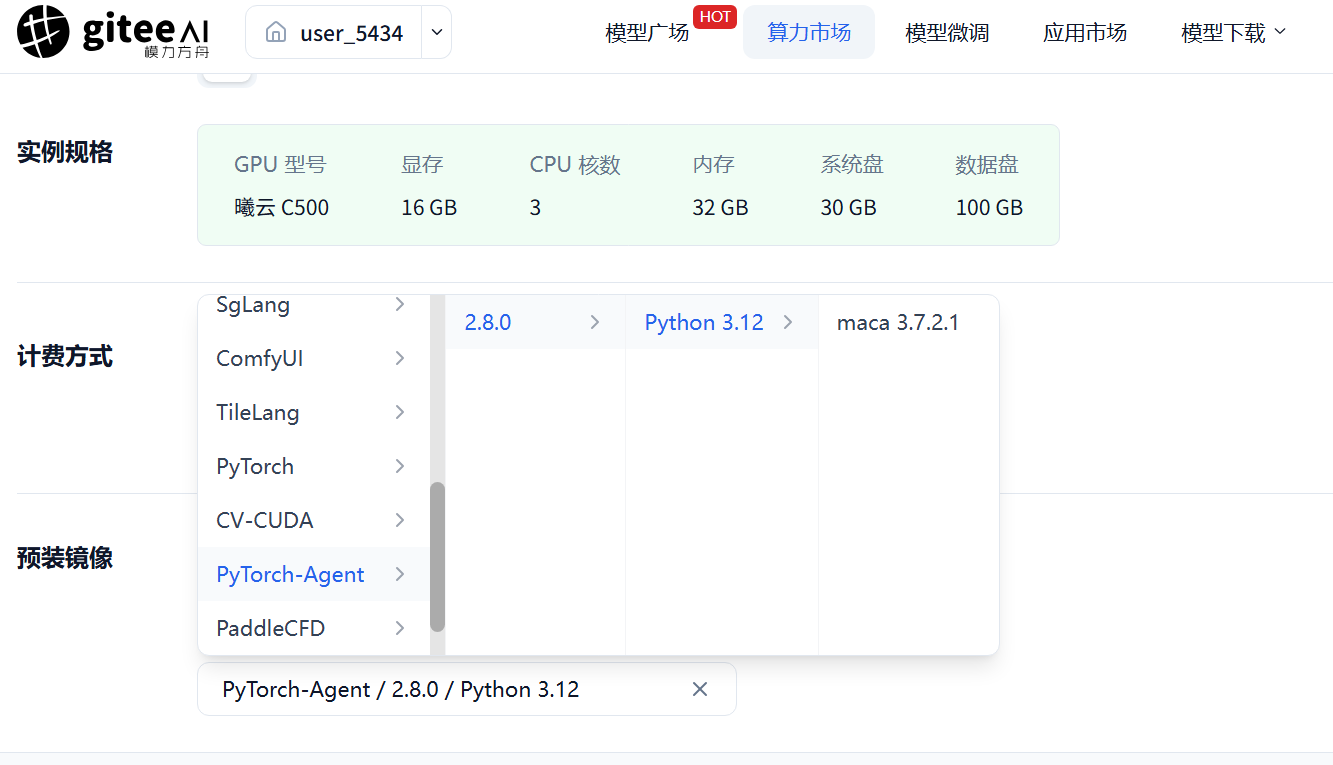Expand the PaddleCFD image option
Screen dimensions: 1333x765
click(x=314, y=628)
